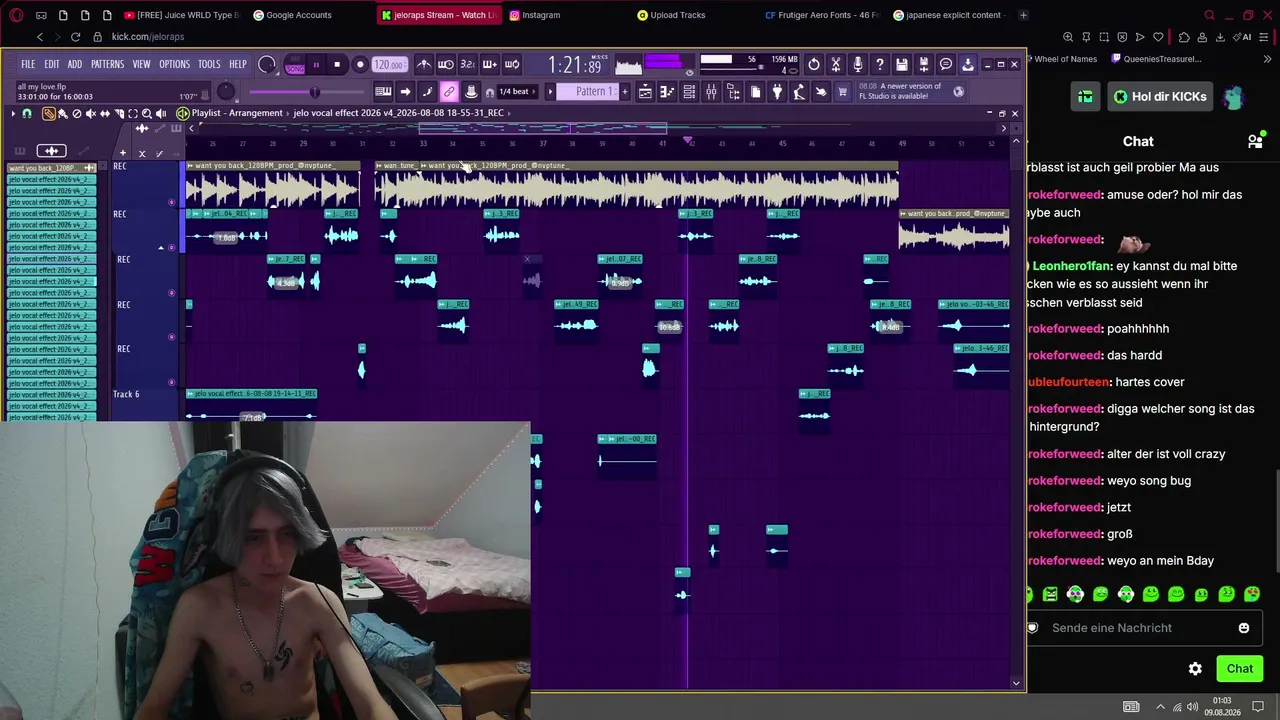Select the Slip tool in playlist toolbar
Viewport: 1280px width, 720px height.
105,113
